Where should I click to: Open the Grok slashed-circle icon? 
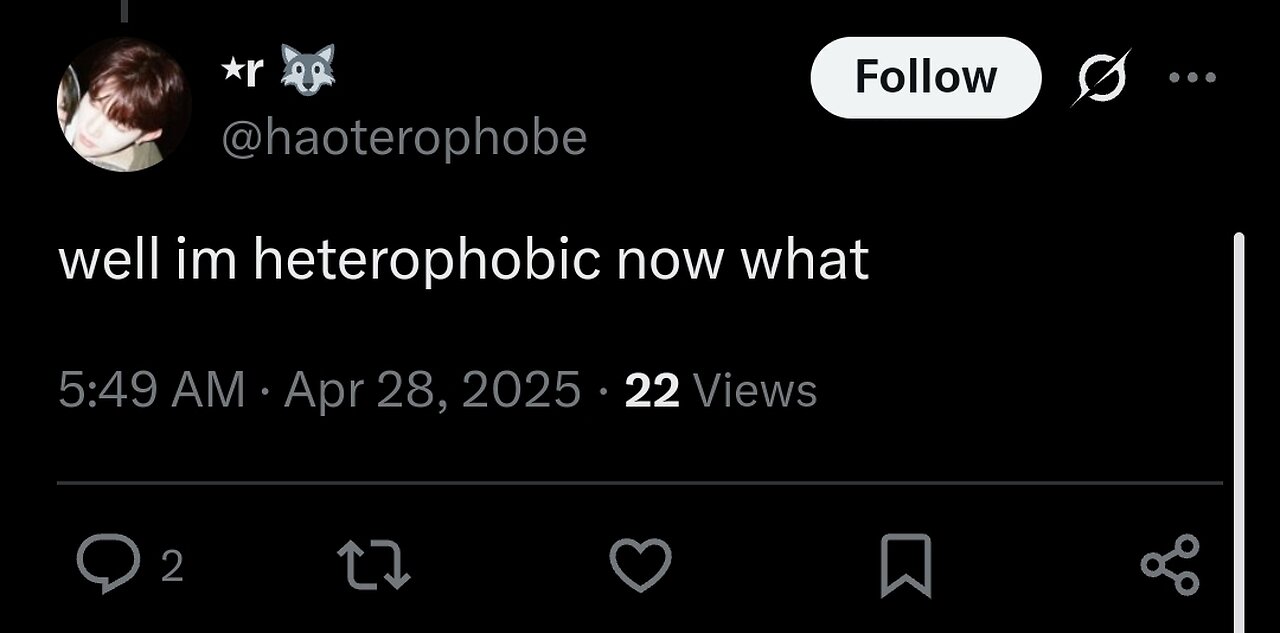tap(1102, 77)
